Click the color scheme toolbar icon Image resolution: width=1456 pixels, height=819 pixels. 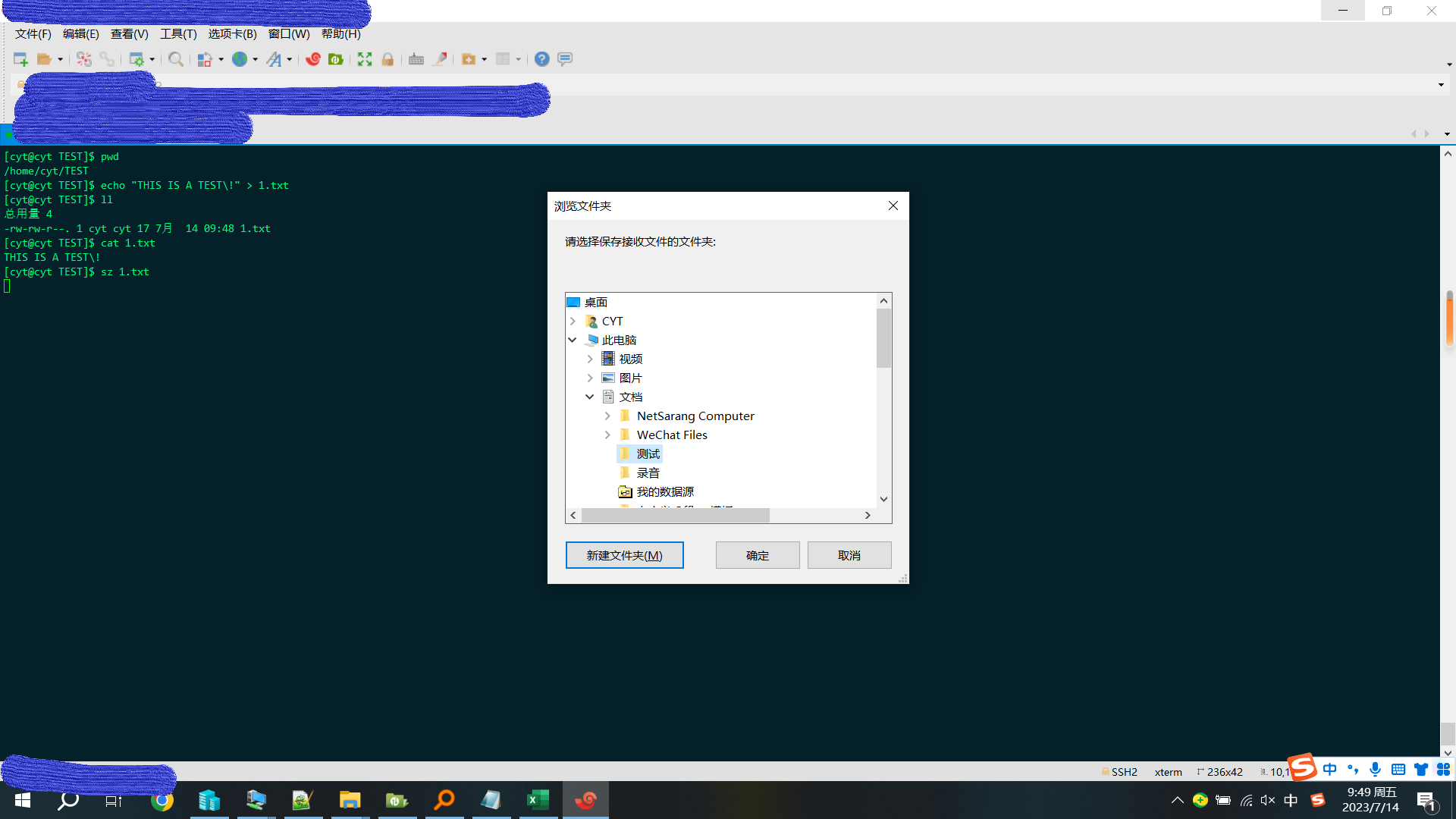pos(205,59)
